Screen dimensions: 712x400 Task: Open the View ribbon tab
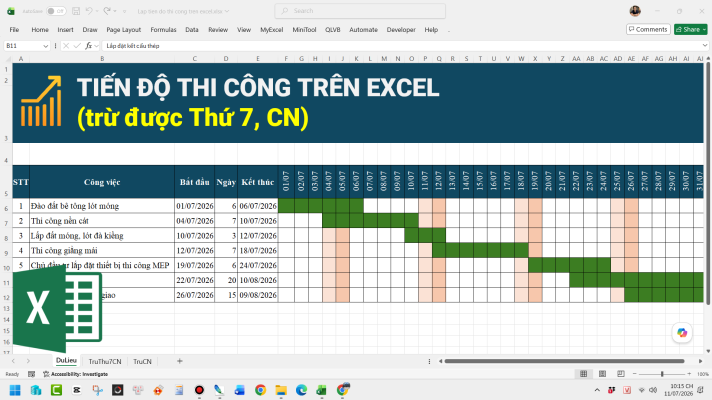244,30
